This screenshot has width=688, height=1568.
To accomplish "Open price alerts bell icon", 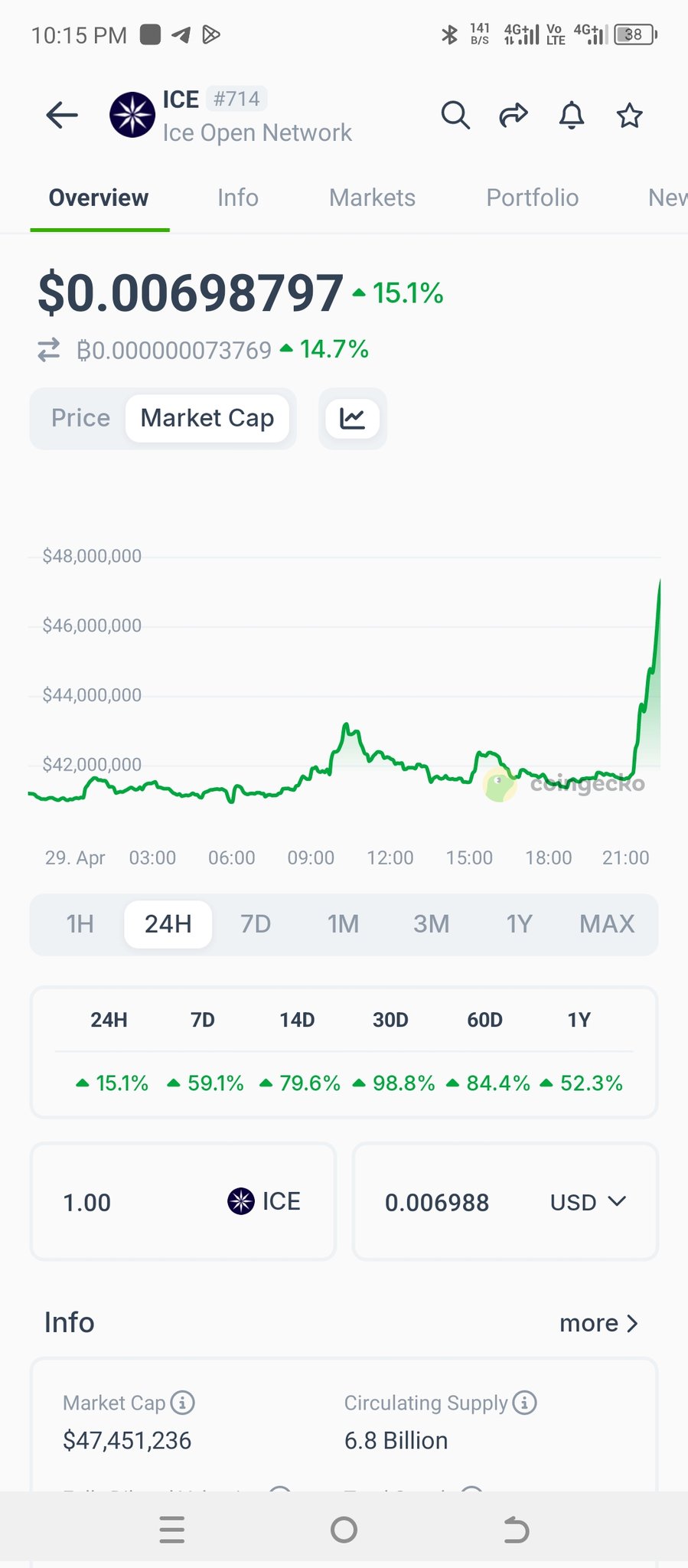I will coord(572,116).
